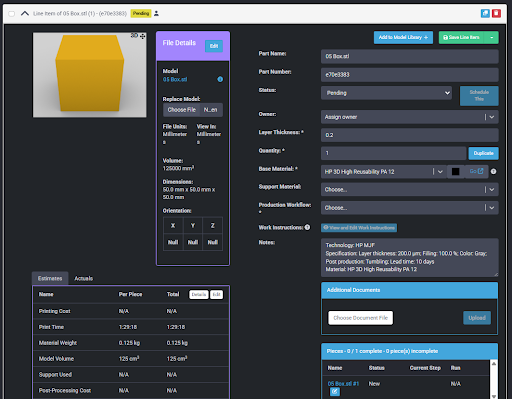
Task: Click the X orientation cell
Action: click(x=173, y=226)
